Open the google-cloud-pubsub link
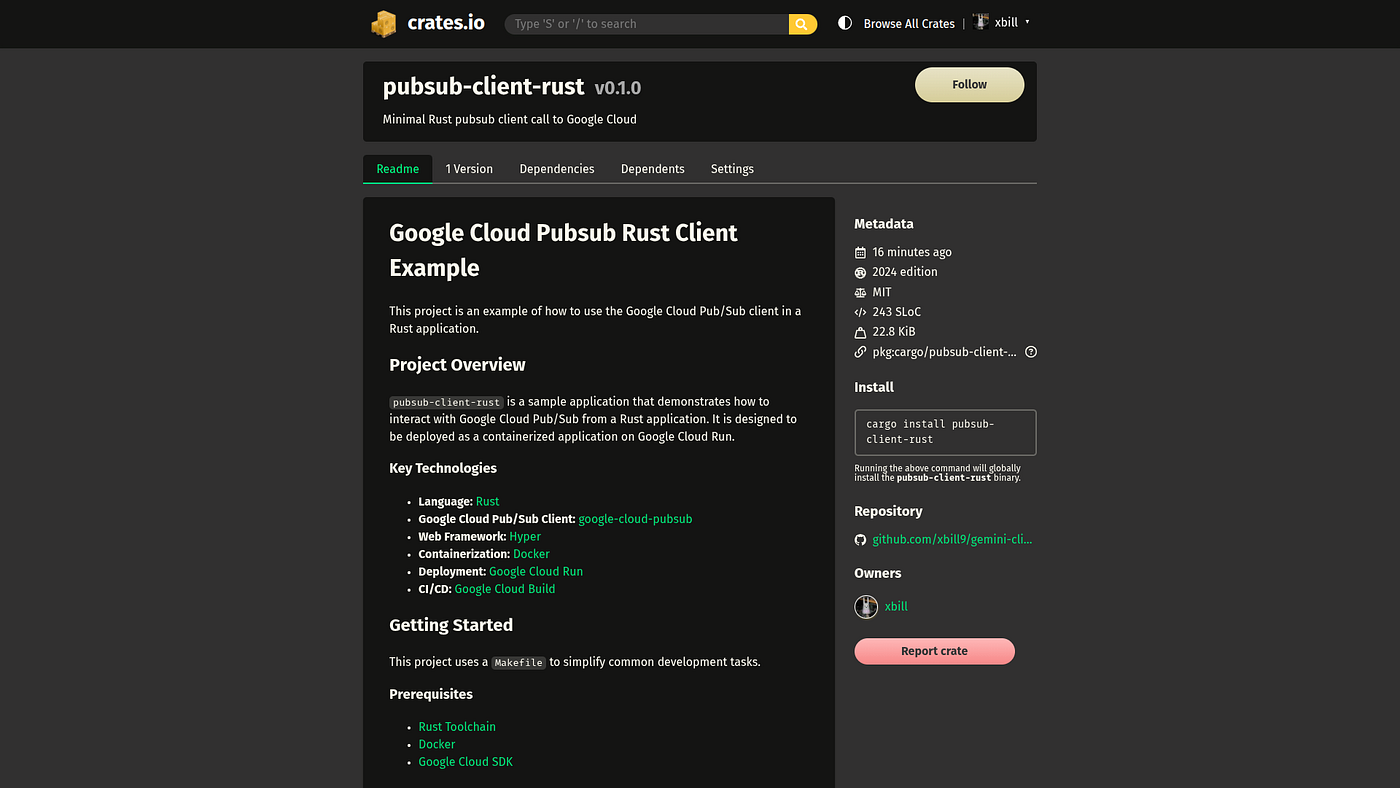This screenshot has width=1400, height=788. [635, 519]
